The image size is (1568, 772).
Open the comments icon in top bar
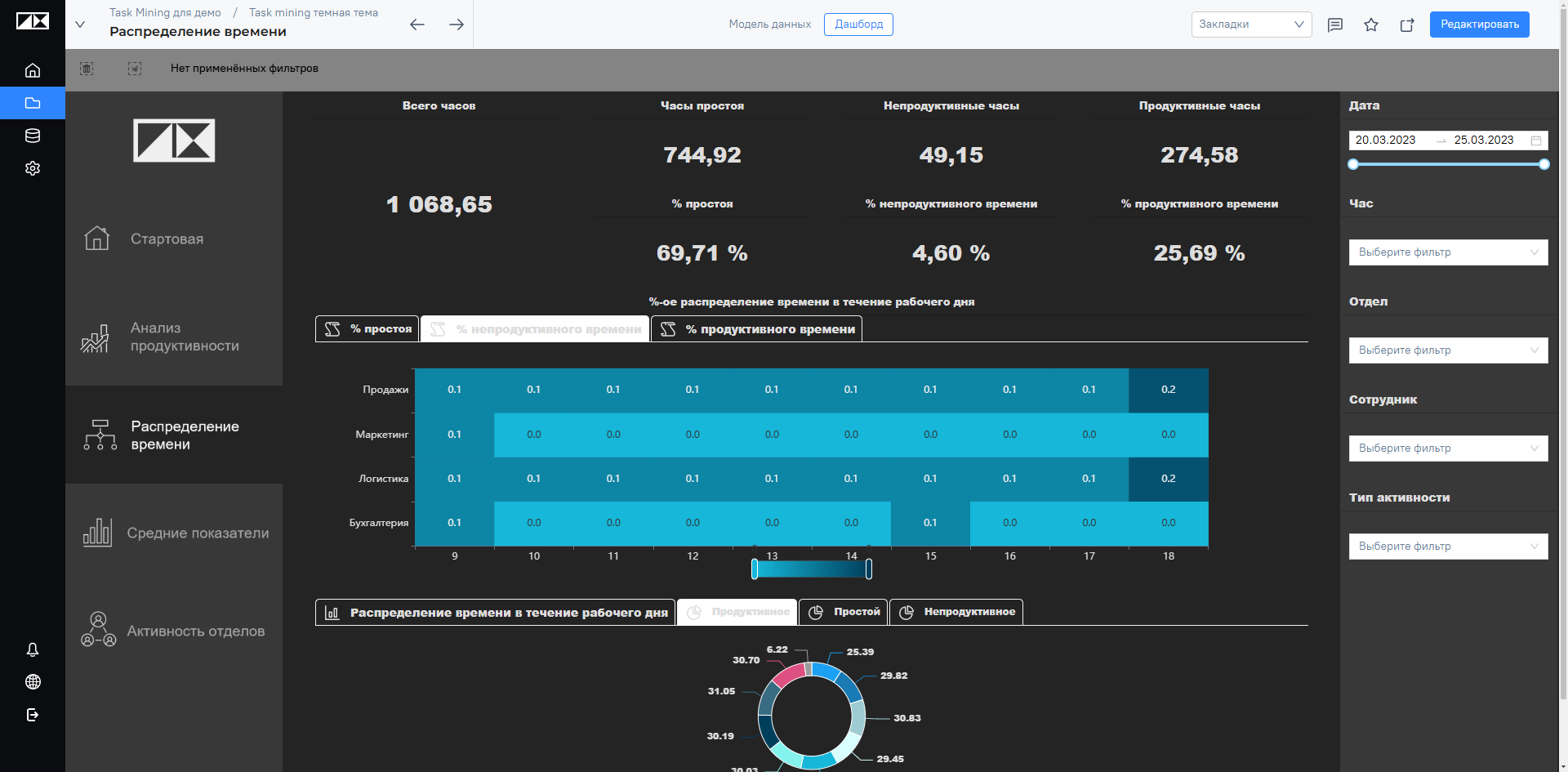(1335, 25)
